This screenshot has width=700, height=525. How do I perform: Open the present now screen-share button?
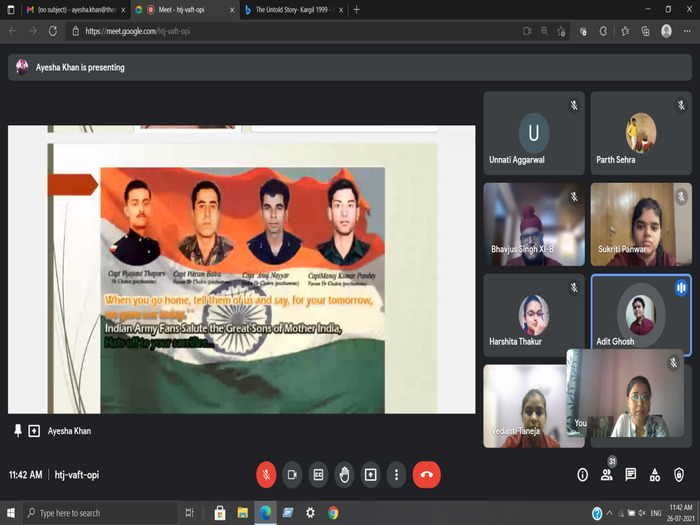[371, 475]
